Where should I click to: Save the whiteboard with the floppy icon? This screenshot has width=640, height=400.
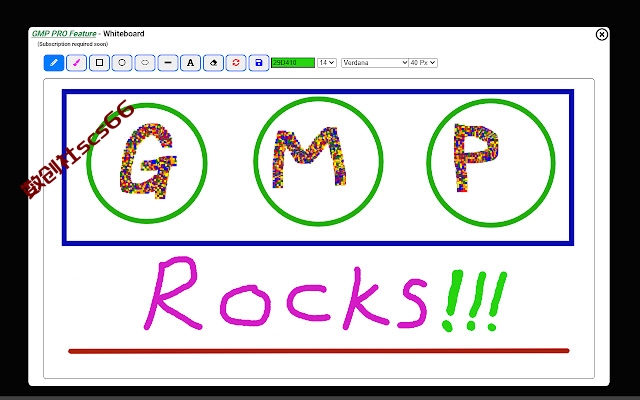click(x=259, y=63)
